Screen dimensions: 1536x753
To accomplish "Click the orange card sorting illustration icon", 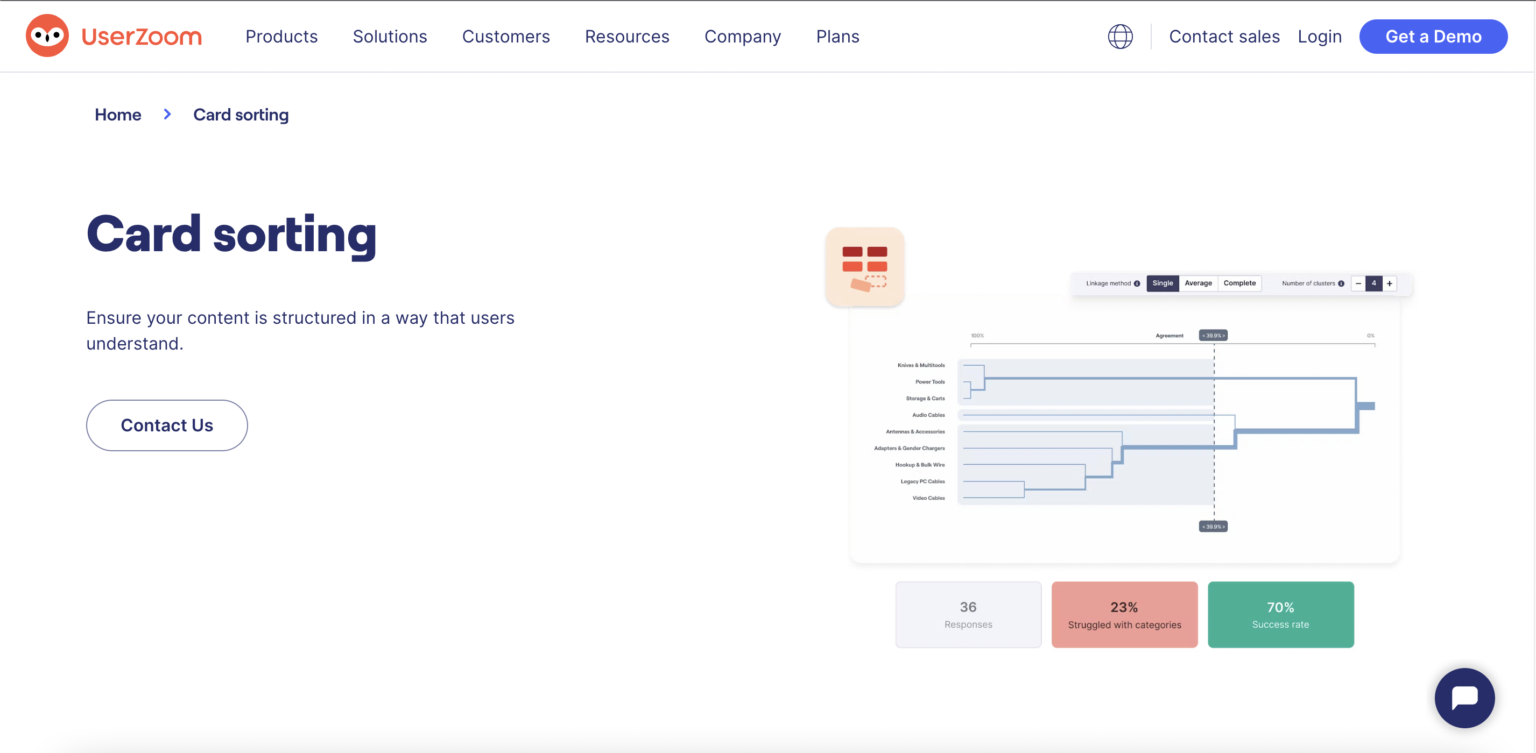I will (864, 266).
